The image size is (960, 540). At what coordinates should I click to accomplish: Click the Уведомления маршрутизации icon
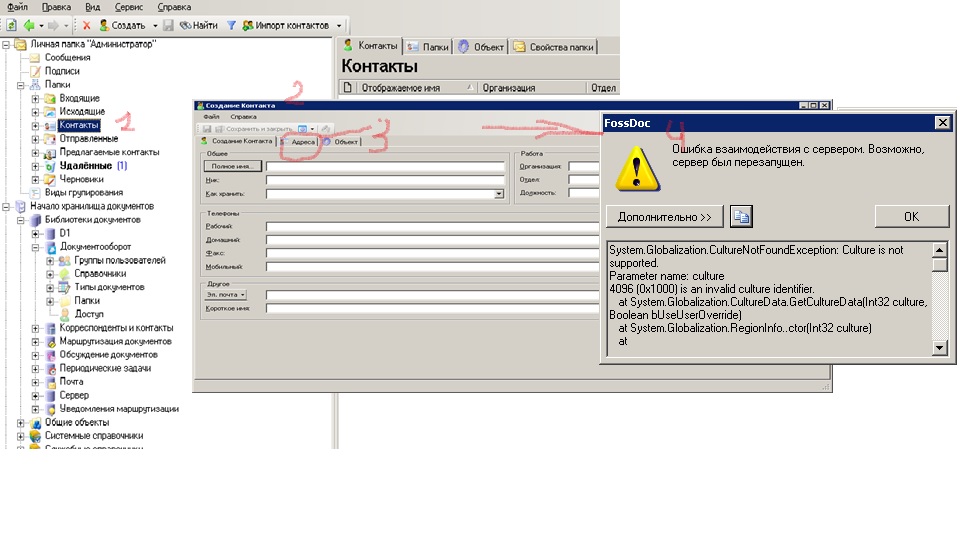click(51, 409)
